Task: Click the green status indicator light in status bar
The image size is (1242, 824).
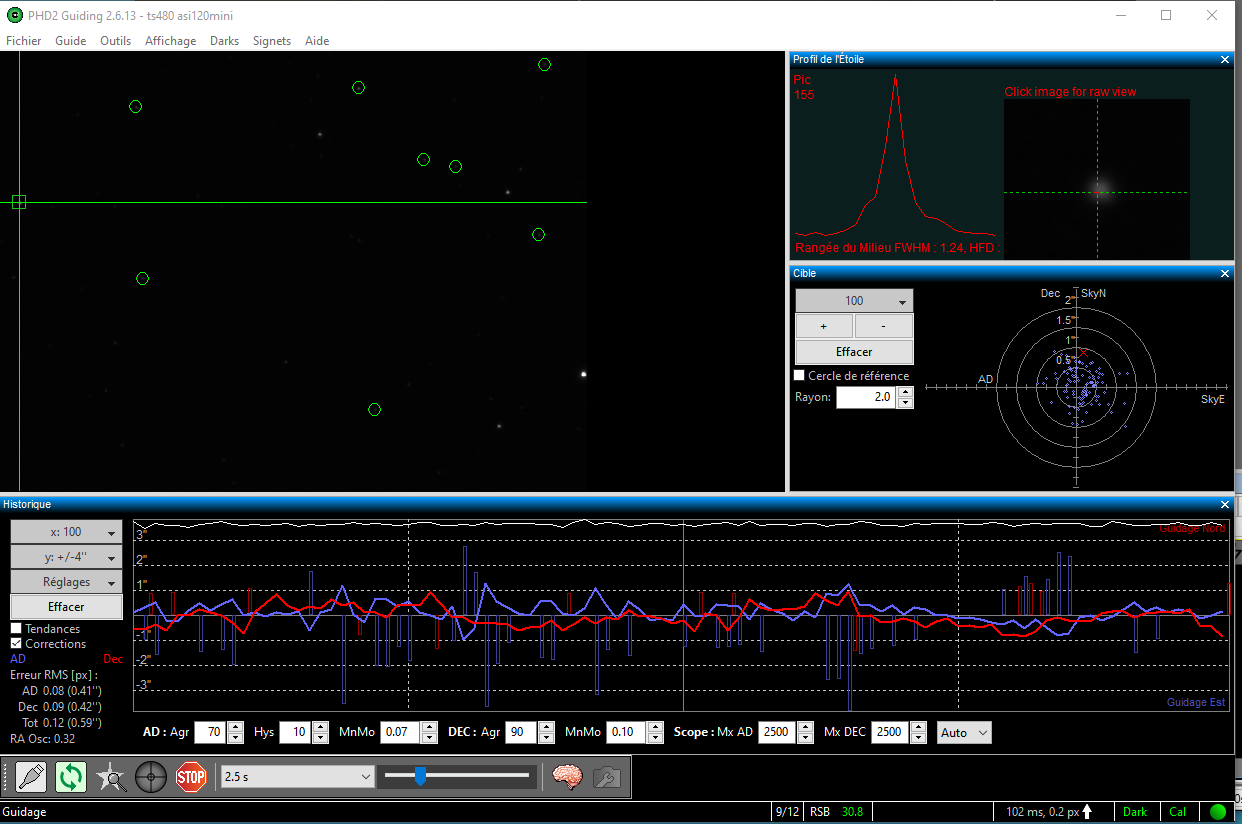Action: click(1217, 812)
